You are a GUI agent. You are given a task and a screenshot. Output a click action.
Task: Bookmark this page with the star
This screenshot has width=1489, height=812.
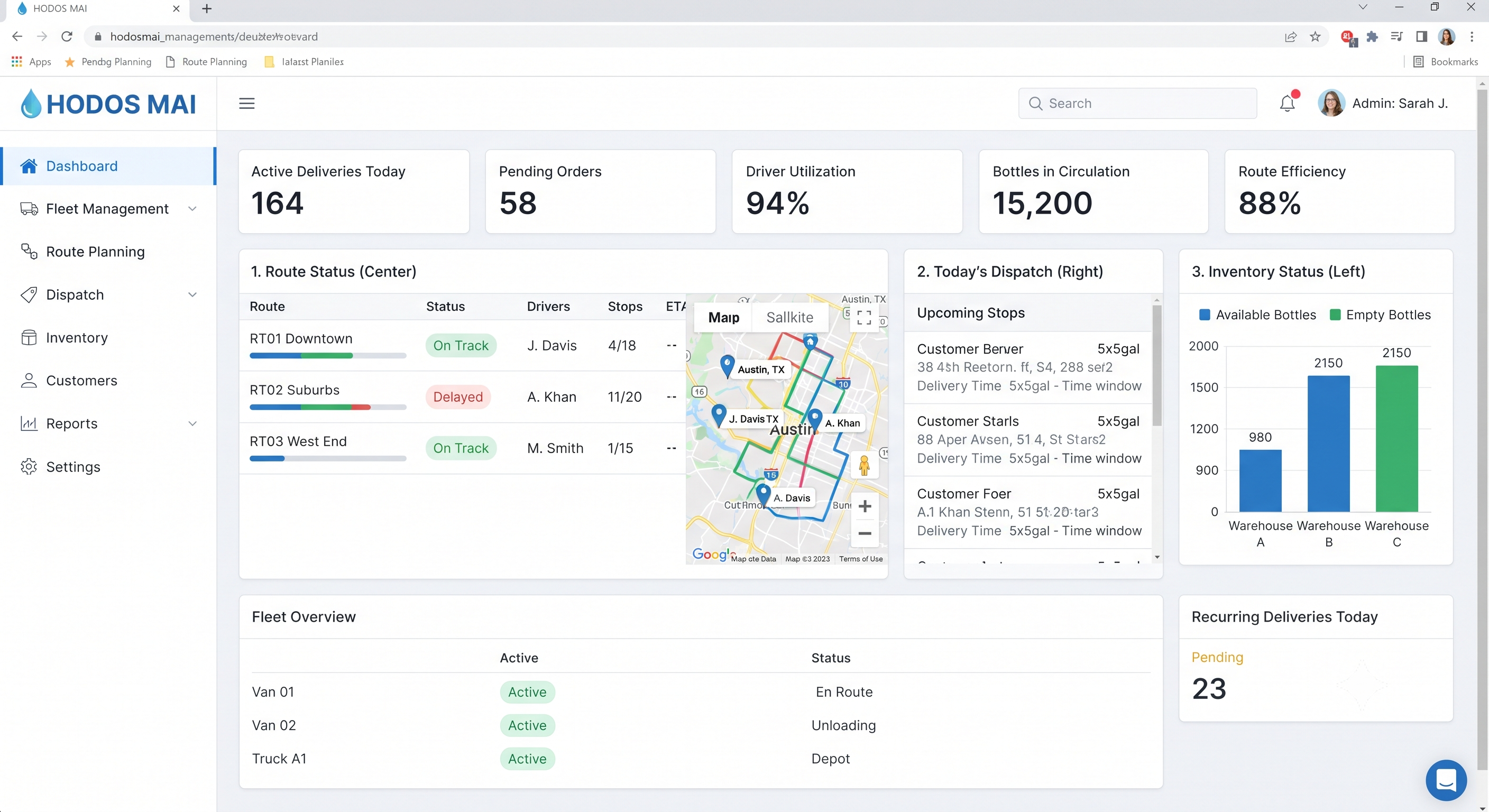(1315, 37)
